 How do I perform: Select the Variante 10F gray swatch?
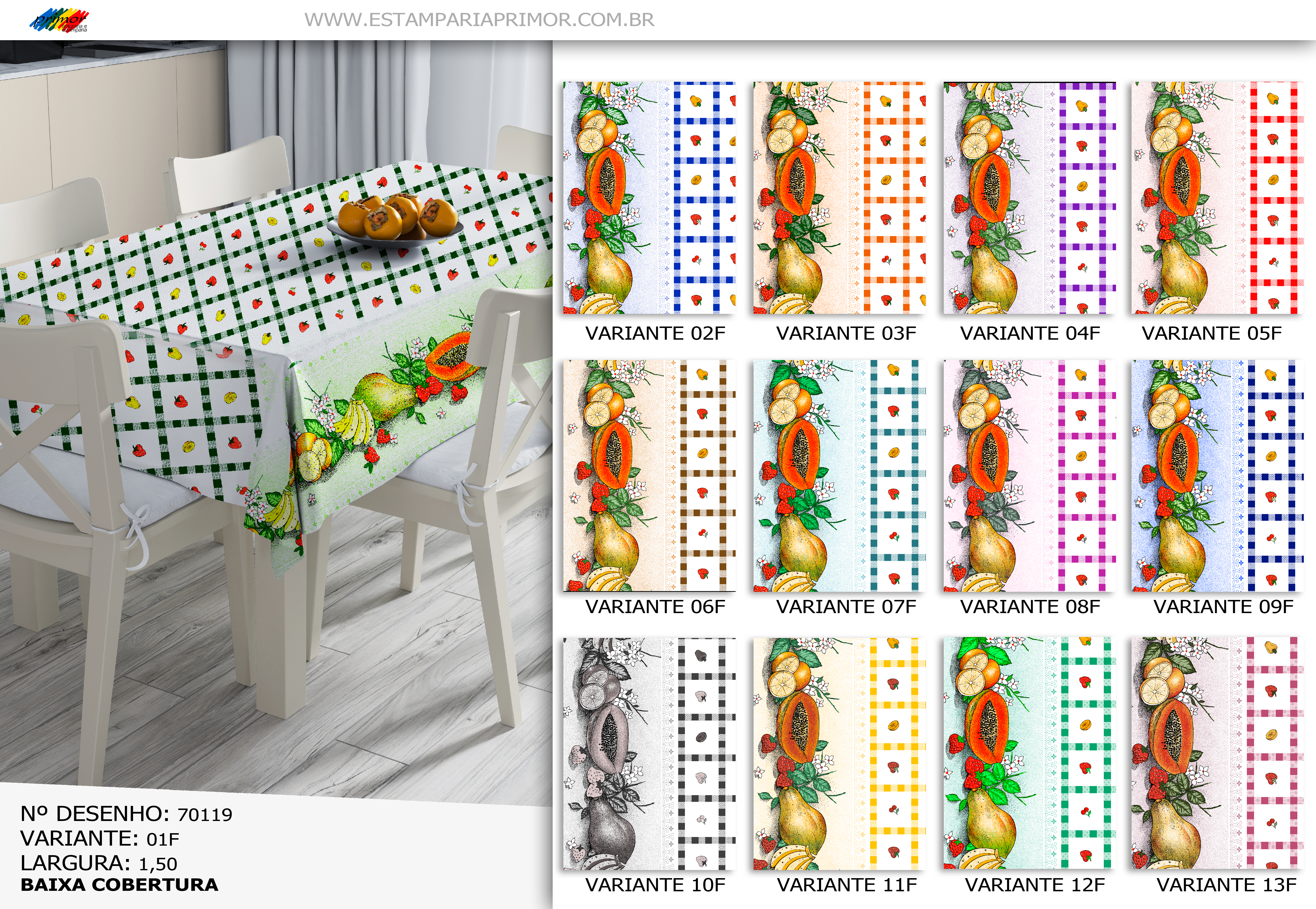click(649, 754)
